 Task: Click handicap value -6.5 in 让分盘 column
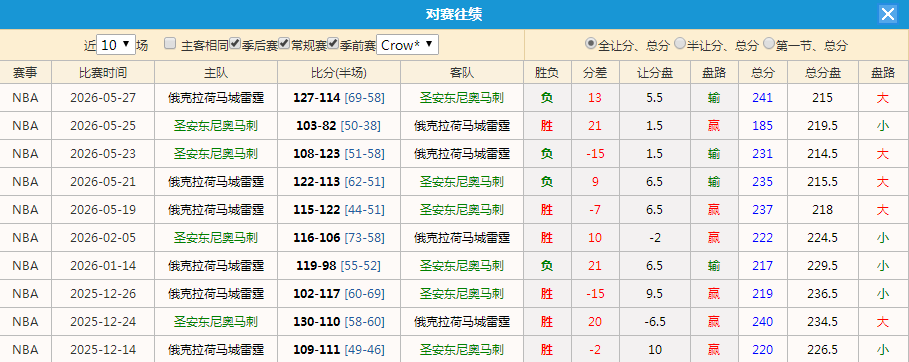[655, 322]
